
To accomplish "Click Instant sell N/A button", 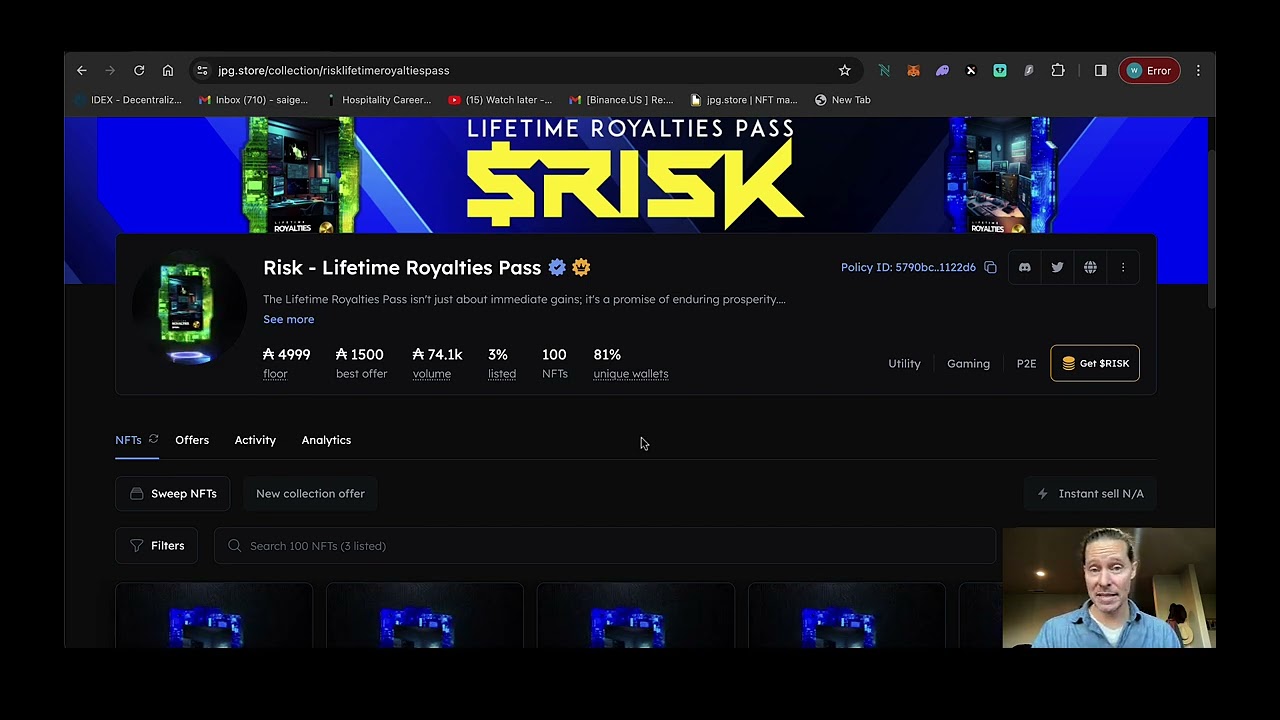I will click(1090, 493).
